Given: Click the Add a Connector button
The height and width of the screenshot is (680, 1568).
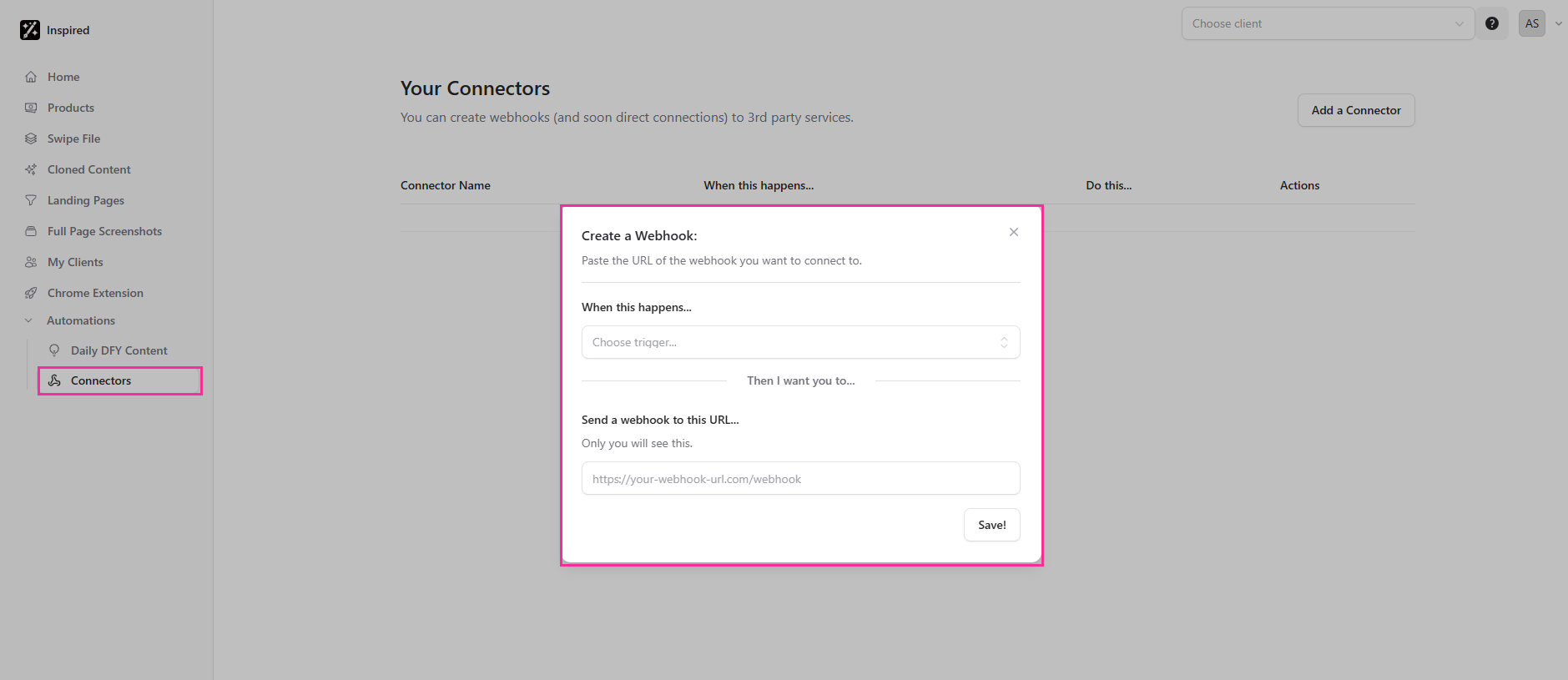Looking at the screenshot, I should 1356,110.
